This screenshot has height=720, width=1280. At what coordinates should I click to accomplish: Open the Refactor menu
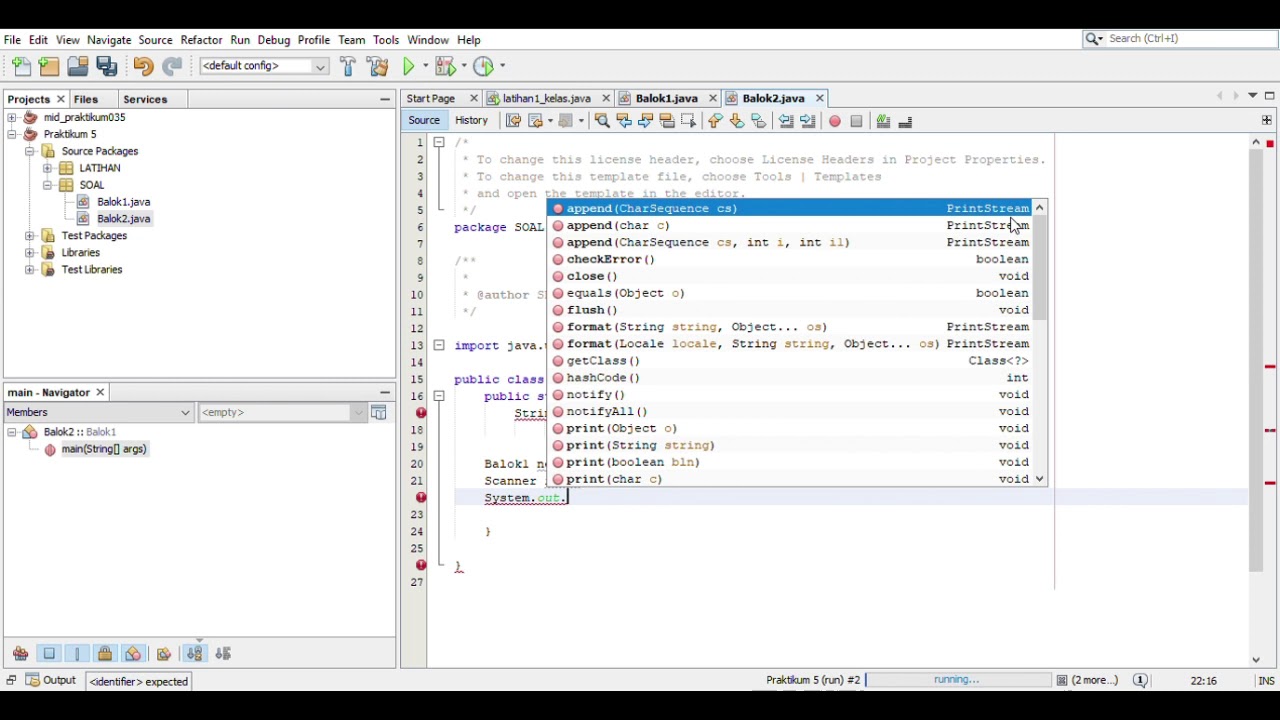(201, 40)
